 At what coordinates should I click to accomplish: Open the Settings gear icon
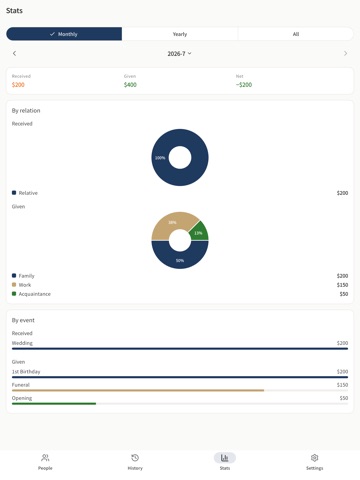coord(314,458)
